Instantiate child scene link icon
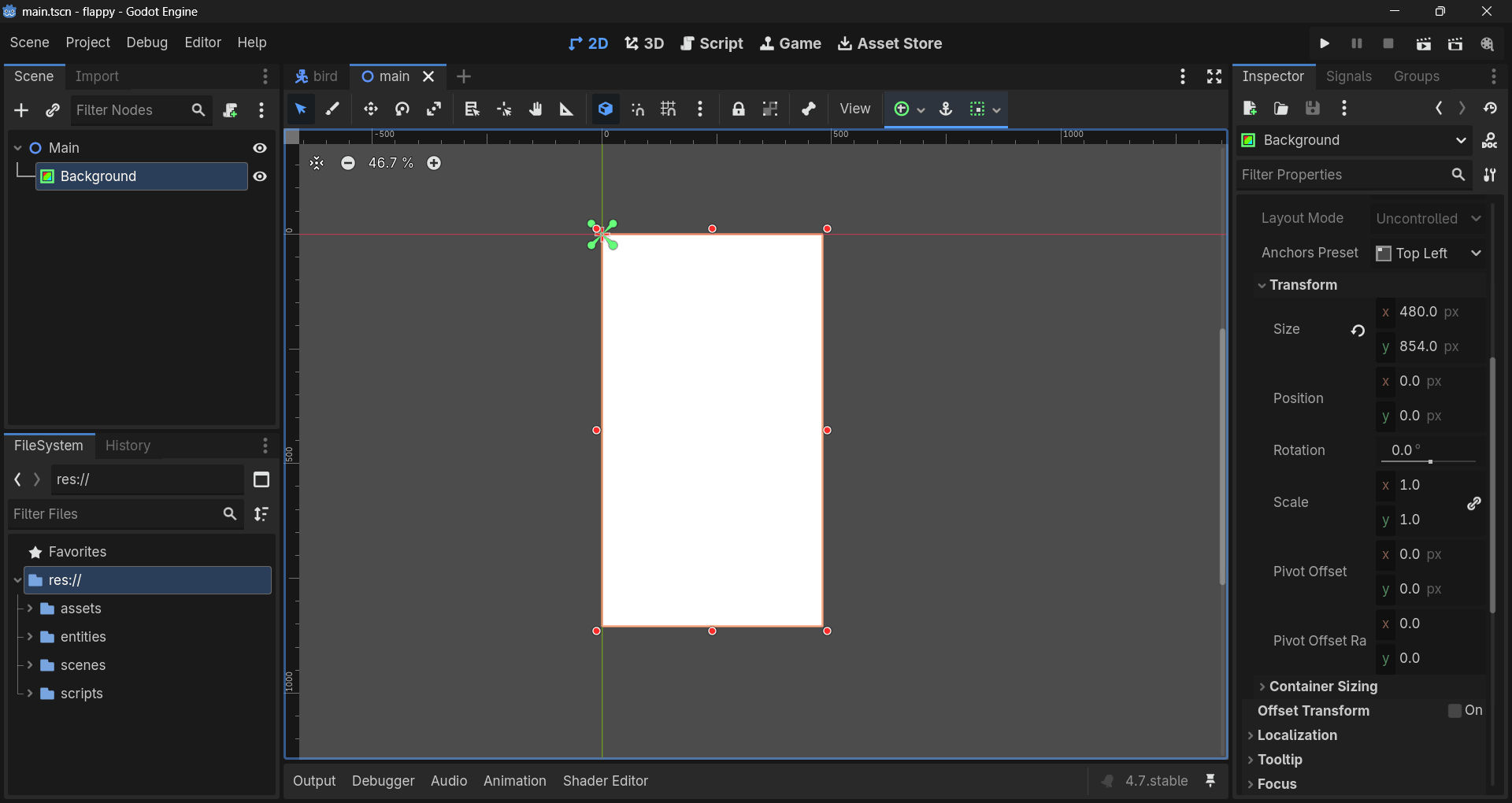The height and width of the screenshot is (803, 1512). coord(53,110)
